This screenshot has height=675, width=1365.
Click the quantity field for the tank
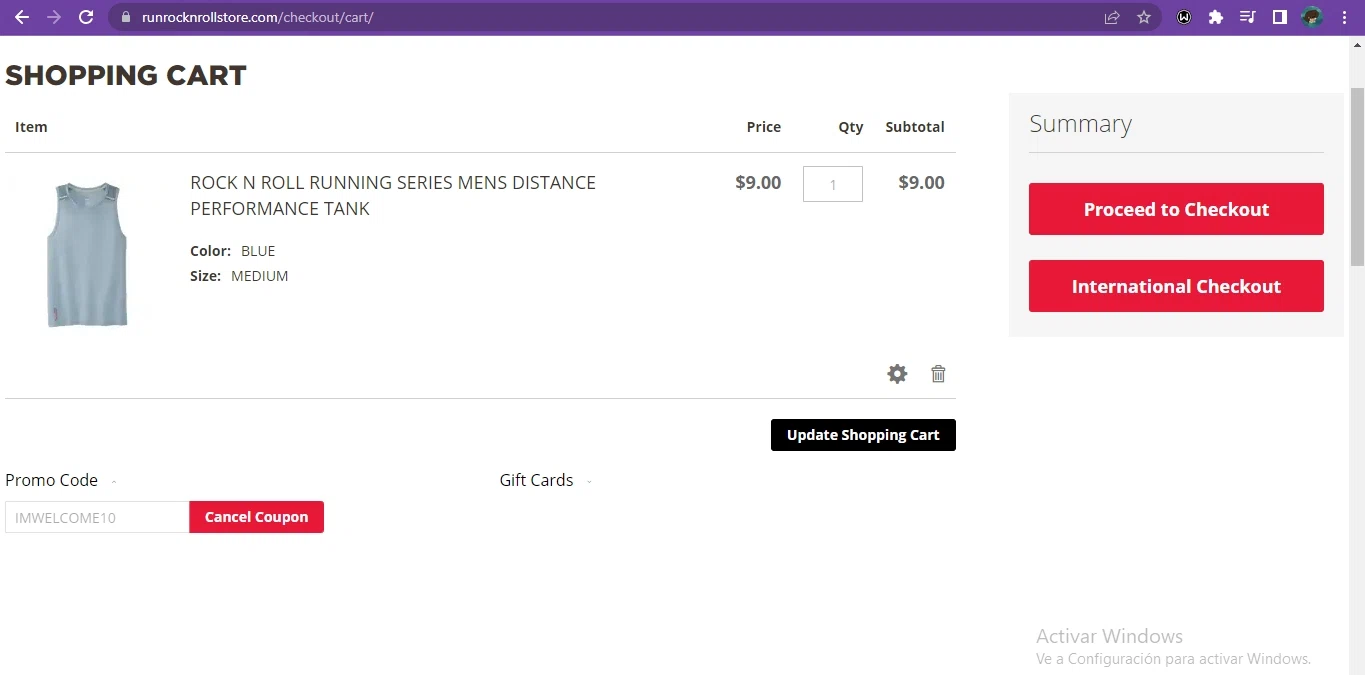click(832, 184)
